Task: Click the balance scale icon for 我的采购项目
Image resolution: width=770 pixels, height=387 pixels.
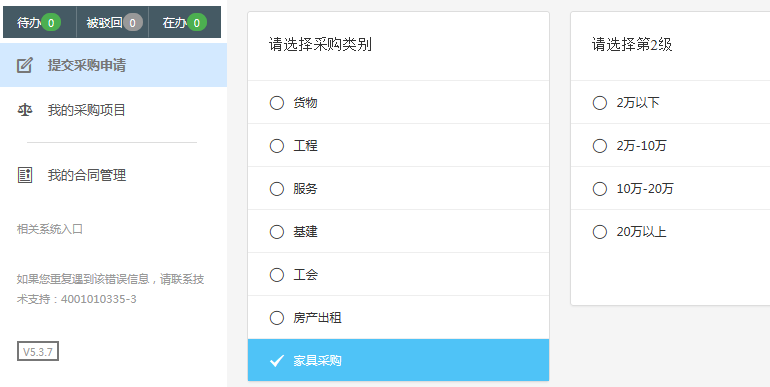Action: point(25,110)
